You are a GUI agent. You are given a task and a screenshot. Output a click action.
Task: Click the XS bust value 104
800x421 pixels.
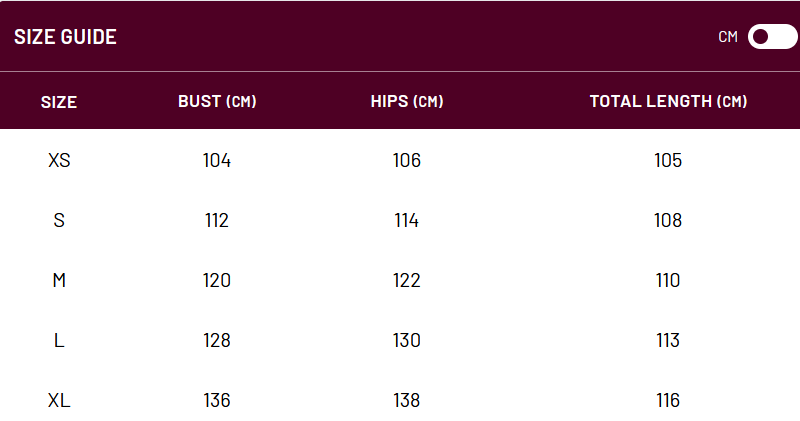(x=217, y=160)
